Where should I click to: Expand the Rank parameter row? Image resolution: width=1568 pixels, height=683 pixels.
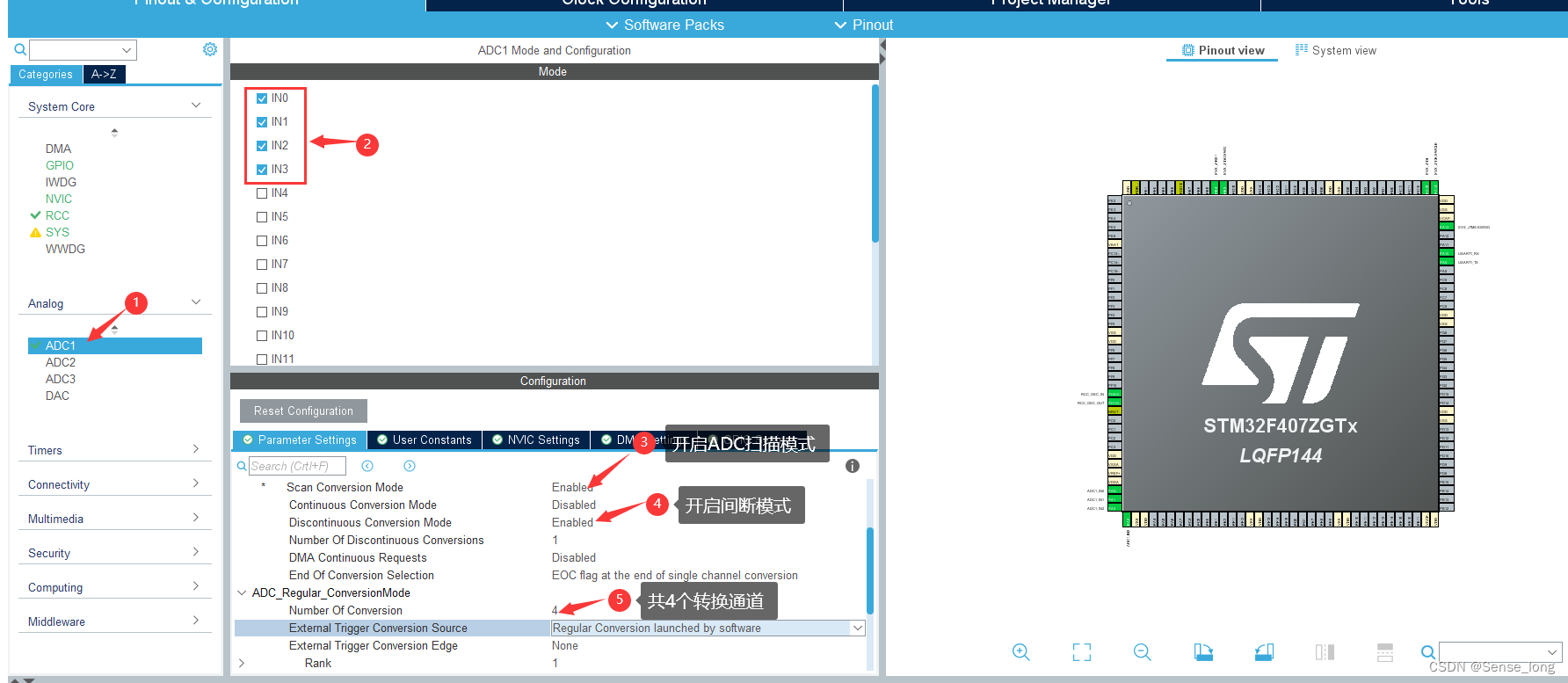coord(242,663)
